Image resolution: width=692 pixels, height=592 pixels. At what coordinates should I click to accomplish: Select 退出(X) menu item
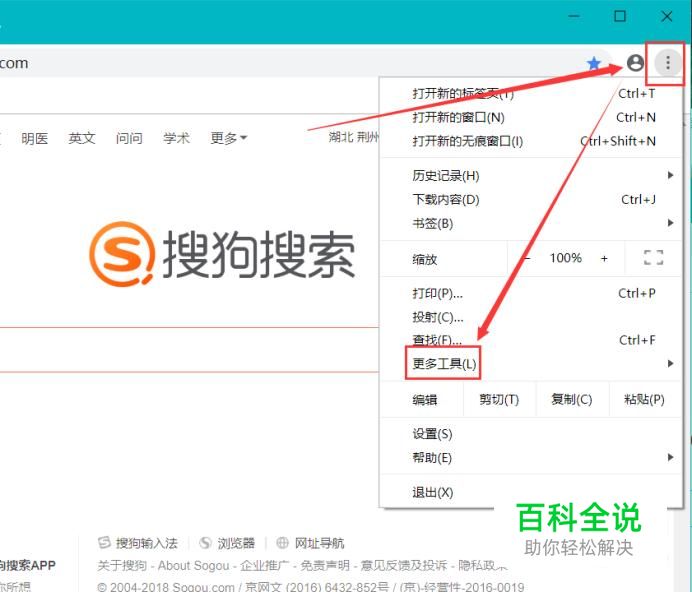click(530, 492)
